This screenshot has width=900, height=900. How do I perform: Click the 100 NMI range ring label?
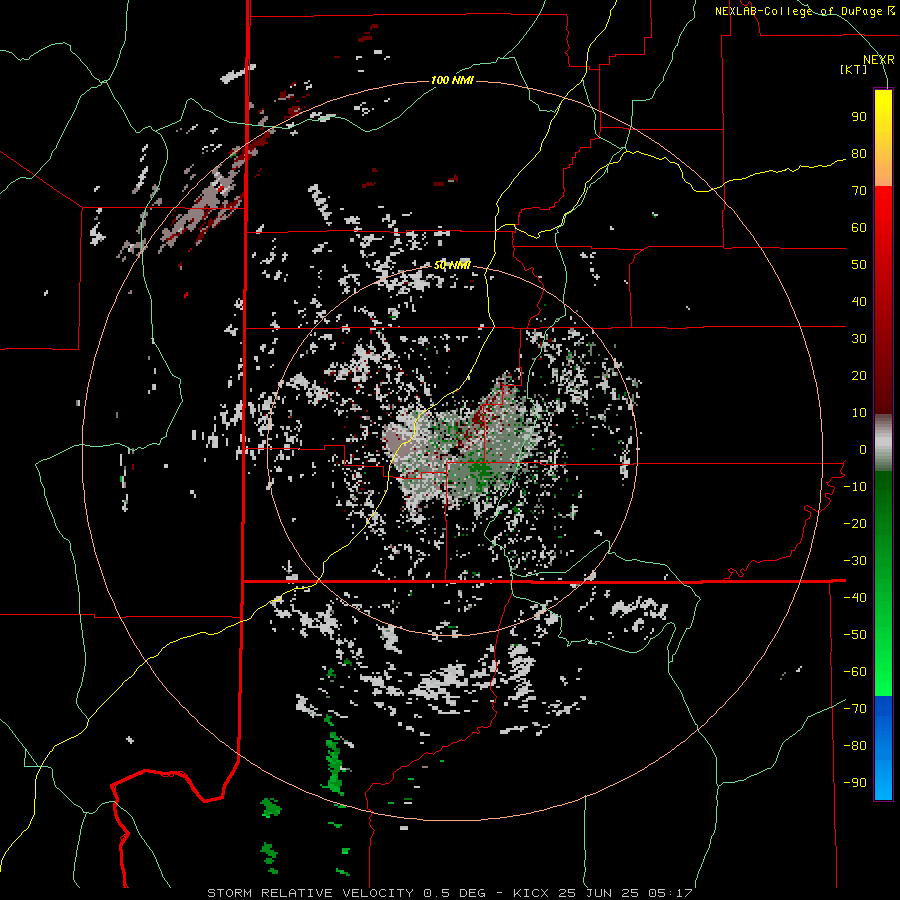(452, 80)
